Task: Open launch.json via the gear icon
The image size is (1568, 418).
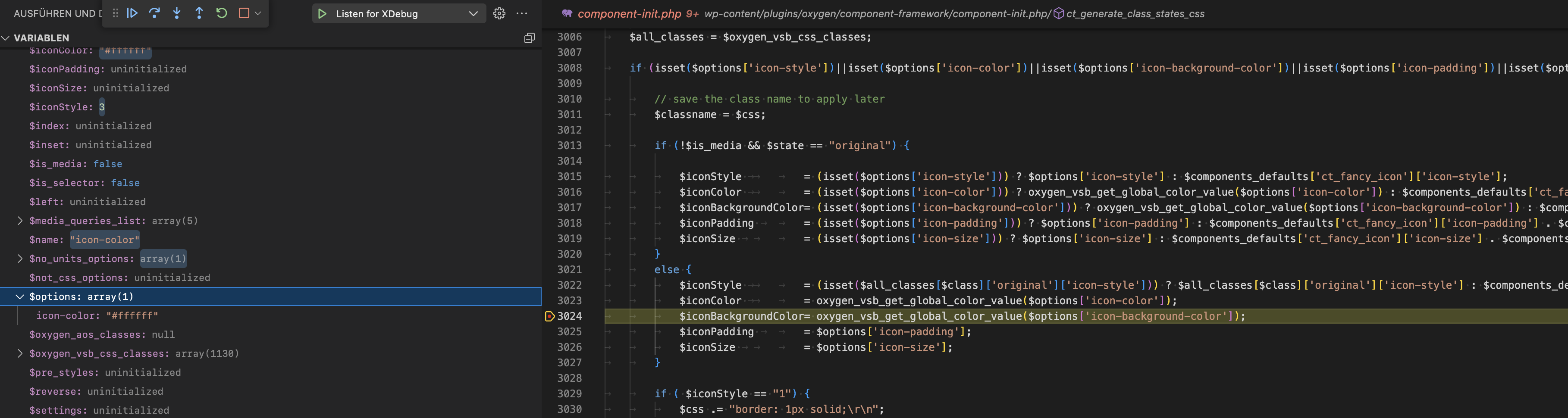Action: (499, 13)
